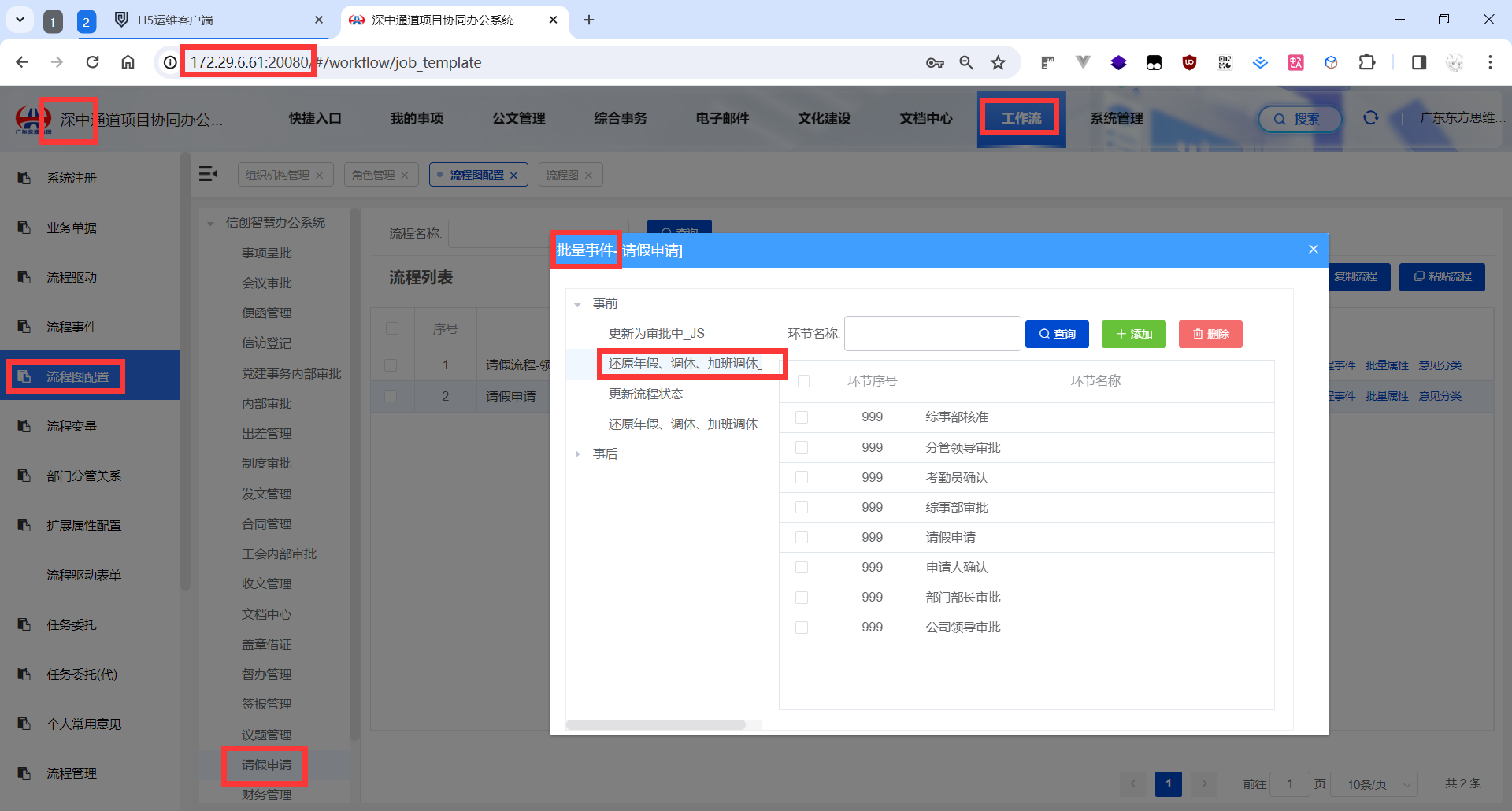Open the Chrome three-dot menu

point(1490,62)
